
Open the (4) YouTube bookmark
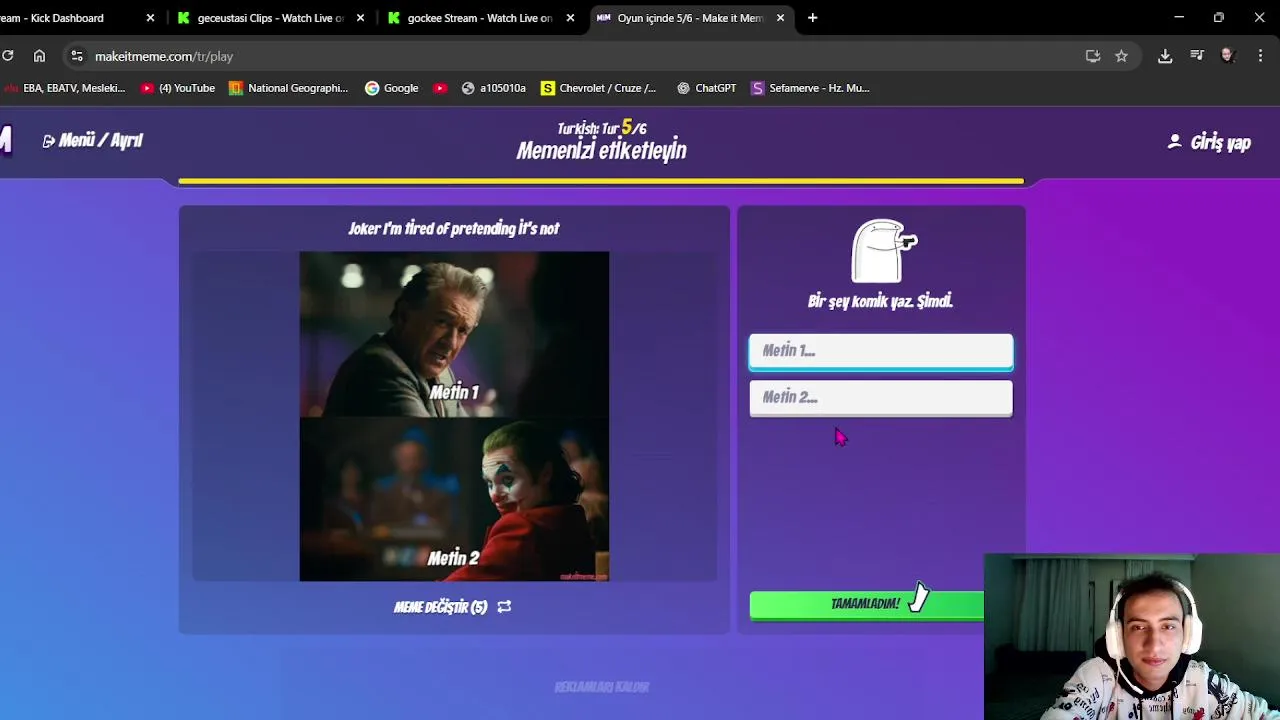178,88
